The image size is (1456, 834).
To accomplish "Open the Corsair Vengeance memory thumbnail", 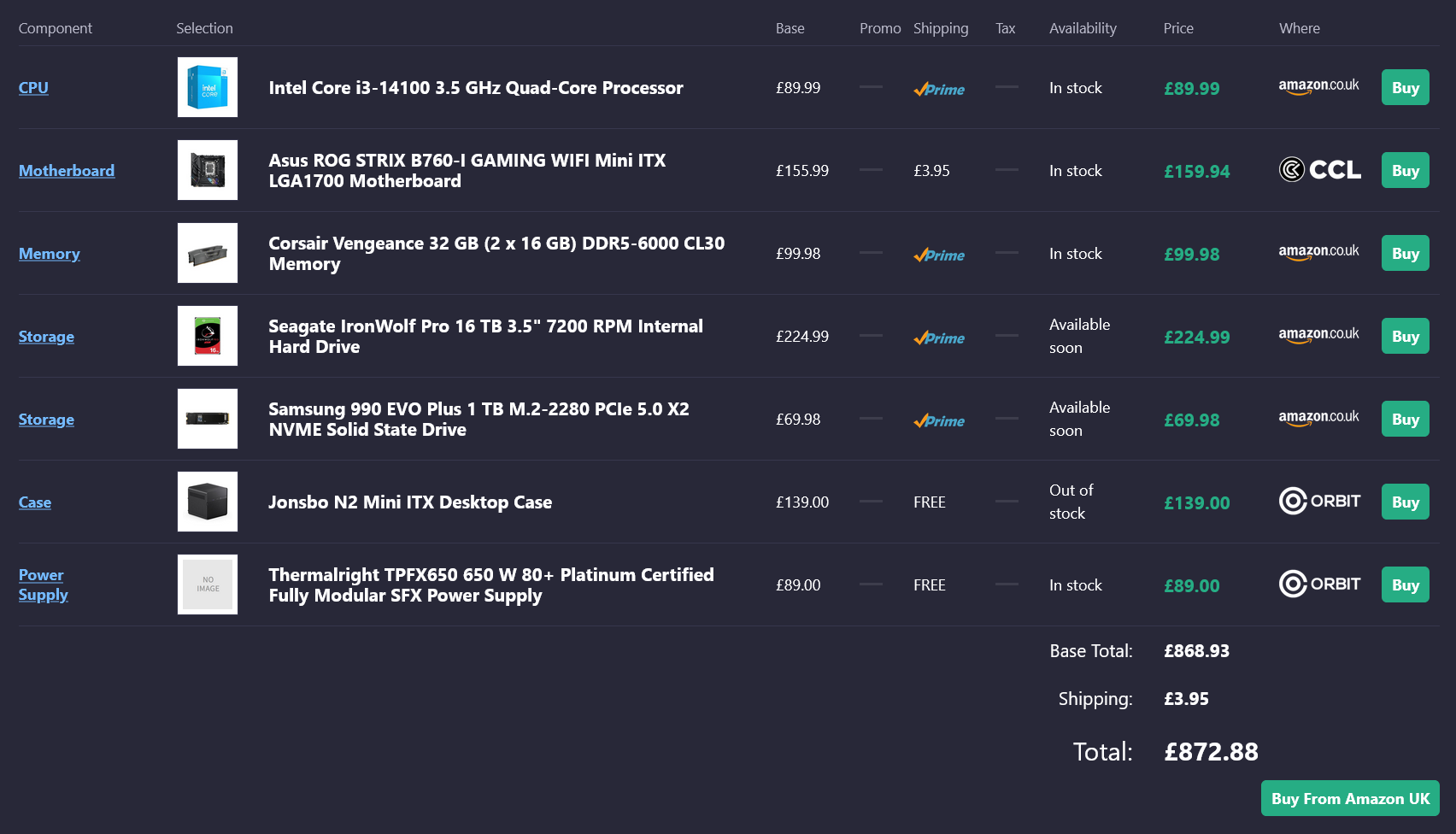I will tap(208, 253).
